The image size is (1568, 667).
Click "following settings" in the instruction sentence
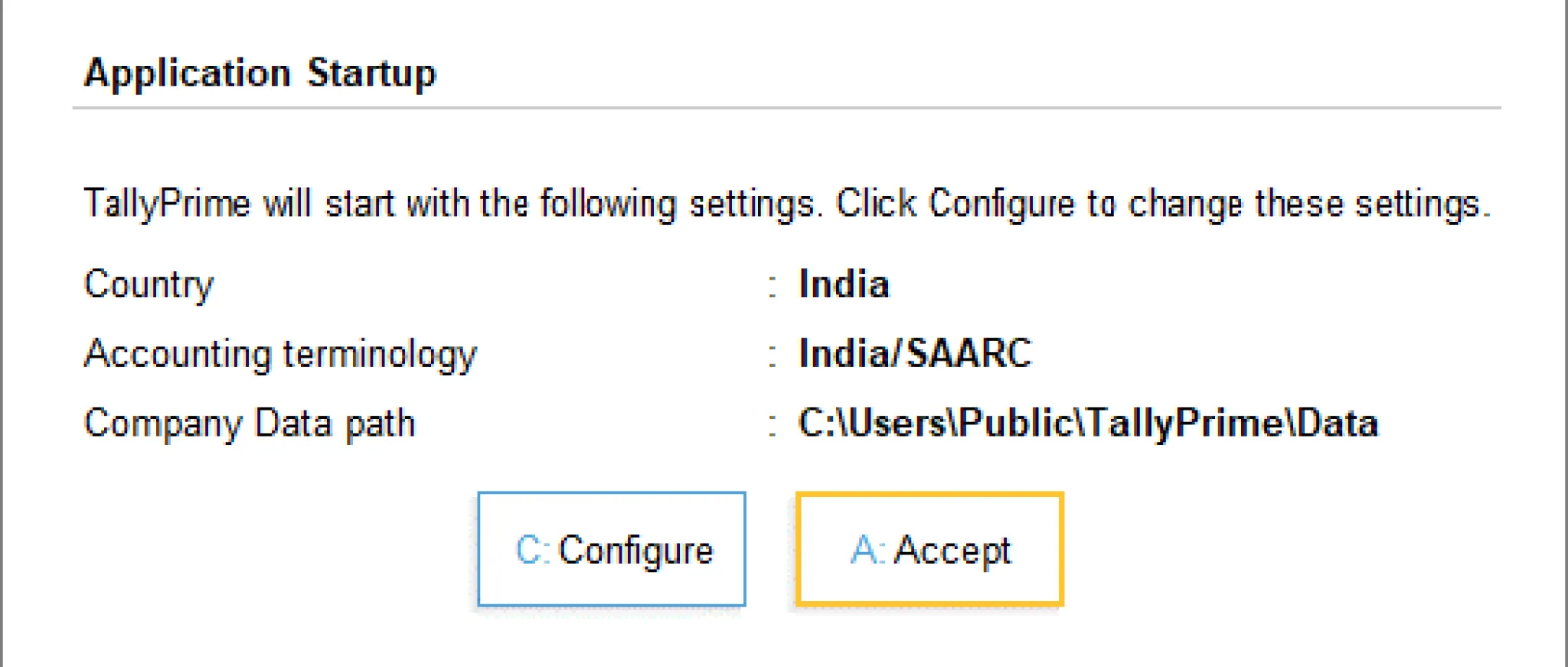679,204
